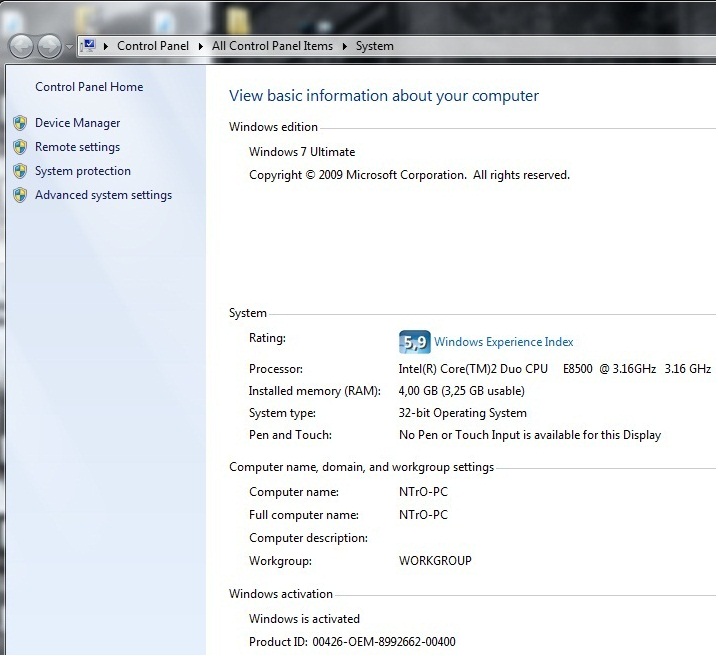
Task: Click the Product ID 00426-OEM-8992662-00400
Action: click(352, 642)
